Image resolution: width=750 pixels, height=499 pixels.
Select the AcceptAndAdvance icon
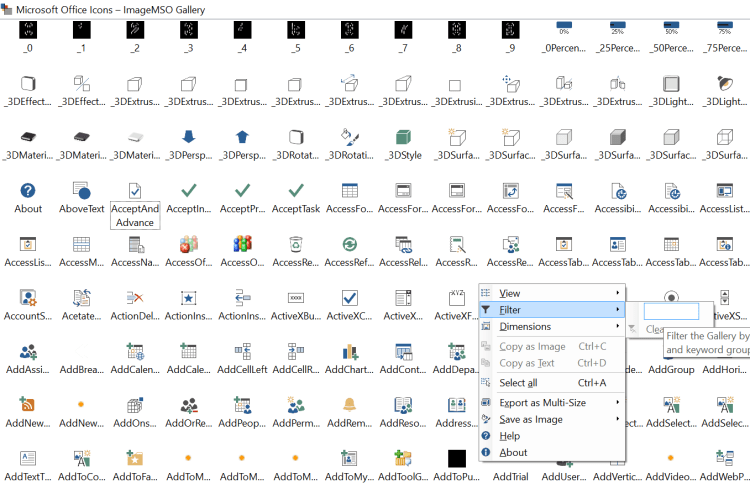coord(135,191)
